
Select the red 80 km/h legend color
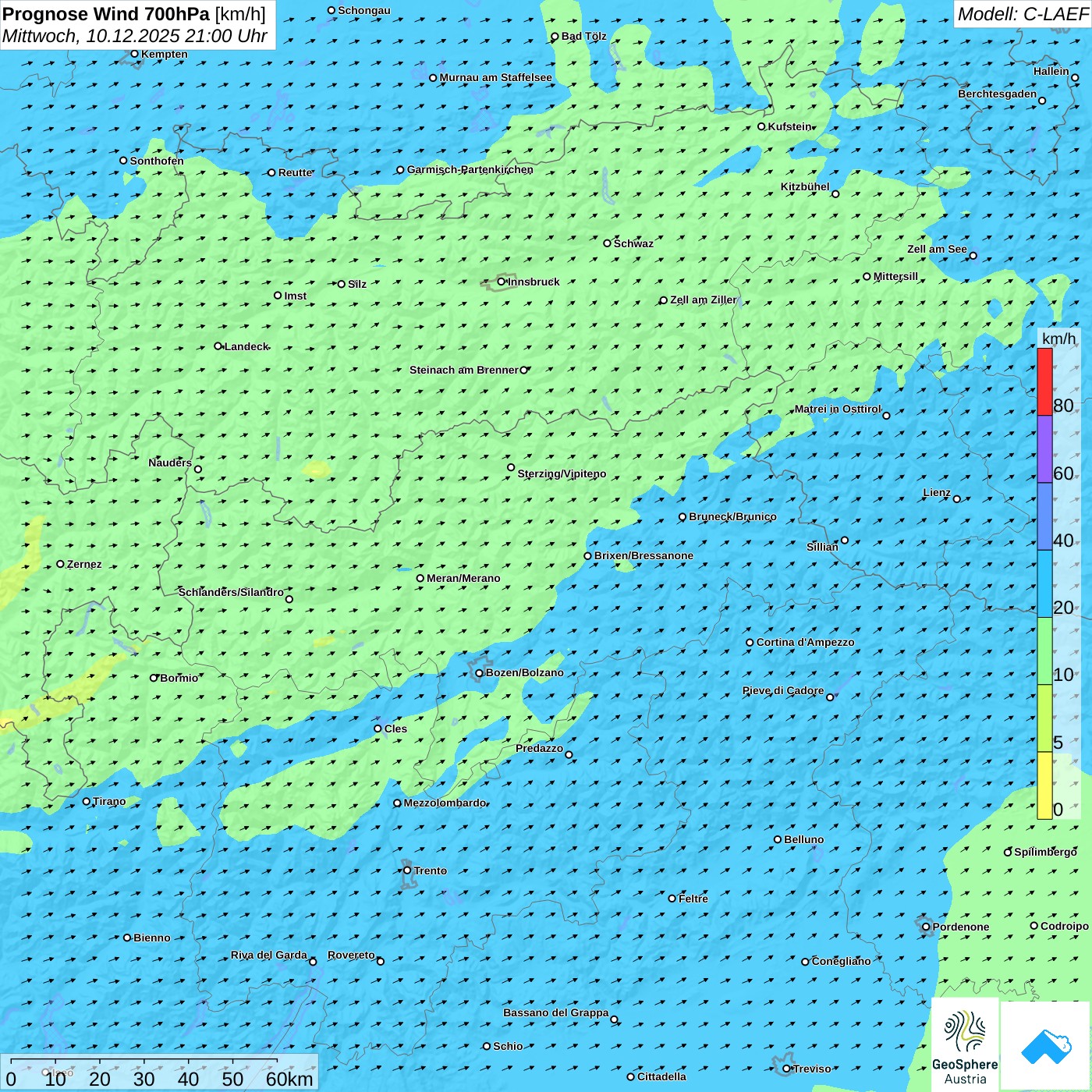[1044, 381]
